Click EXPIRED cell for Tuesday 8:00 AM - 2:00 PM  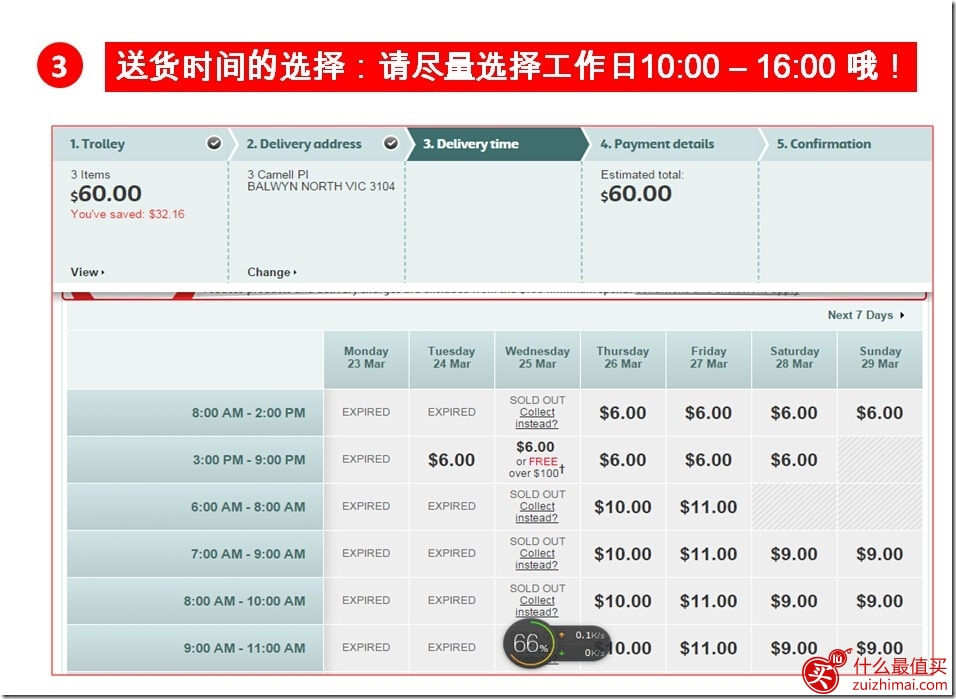click(x=451, y=413)
